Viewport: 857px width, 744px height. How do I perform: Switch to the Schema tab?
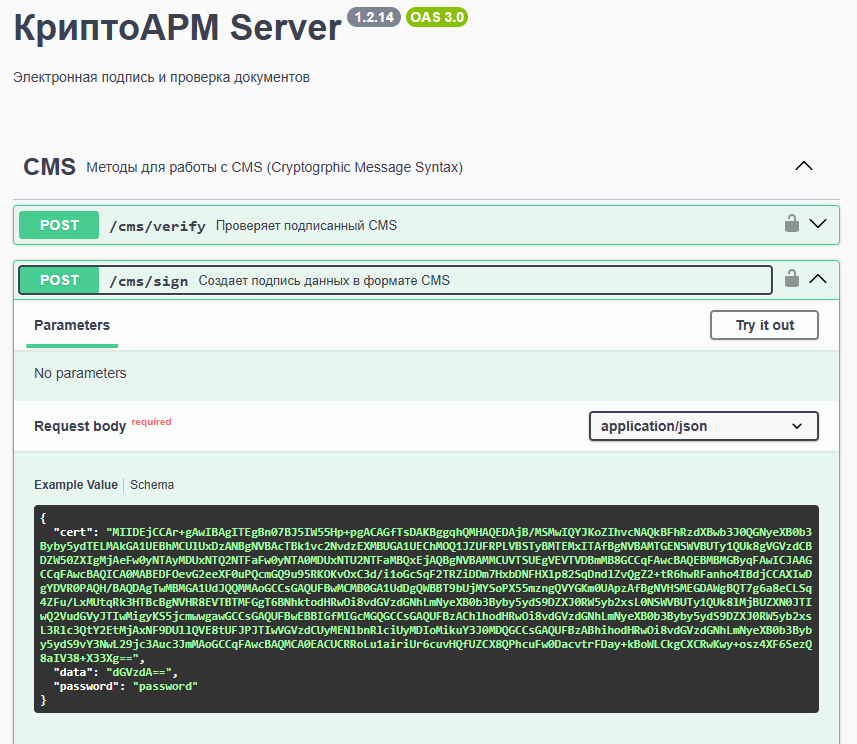[x=152, y=485]
